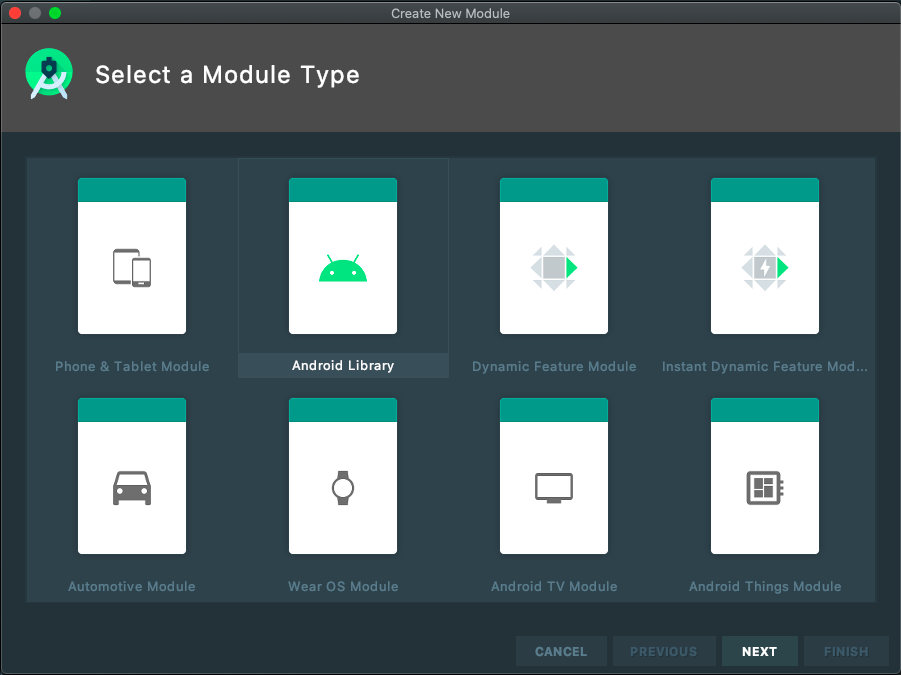The height and width of the screenshot is (675, 901).
Task: Click the Wear OS Module label
Action: pyautogui.click(x=343, y=586)
